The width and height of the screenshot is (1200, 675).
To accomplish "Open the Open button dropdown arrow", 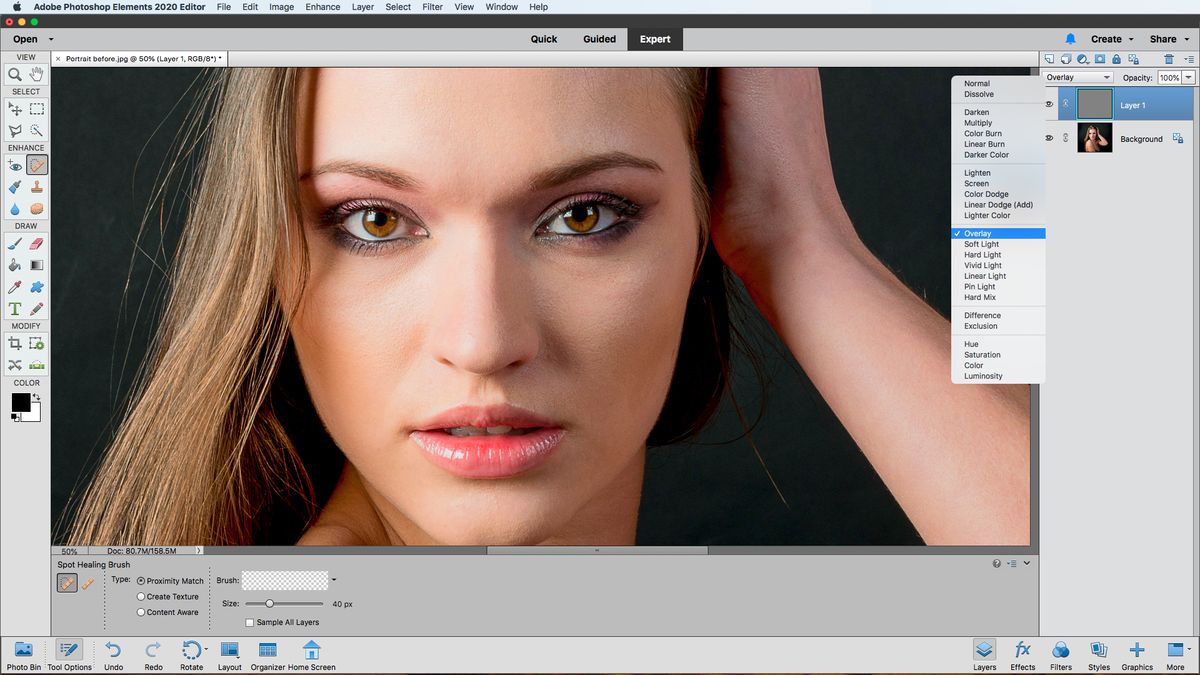I will [x=51, y=39].
